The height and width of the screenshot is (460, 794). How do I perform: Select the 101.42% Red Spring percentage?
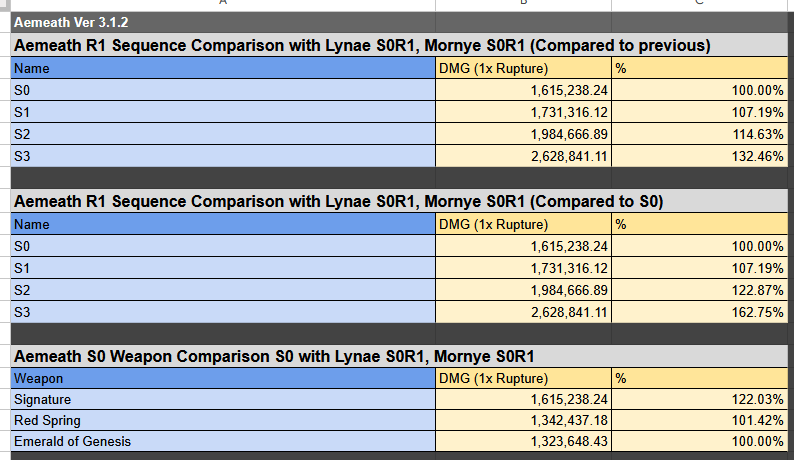click(699, 420)
